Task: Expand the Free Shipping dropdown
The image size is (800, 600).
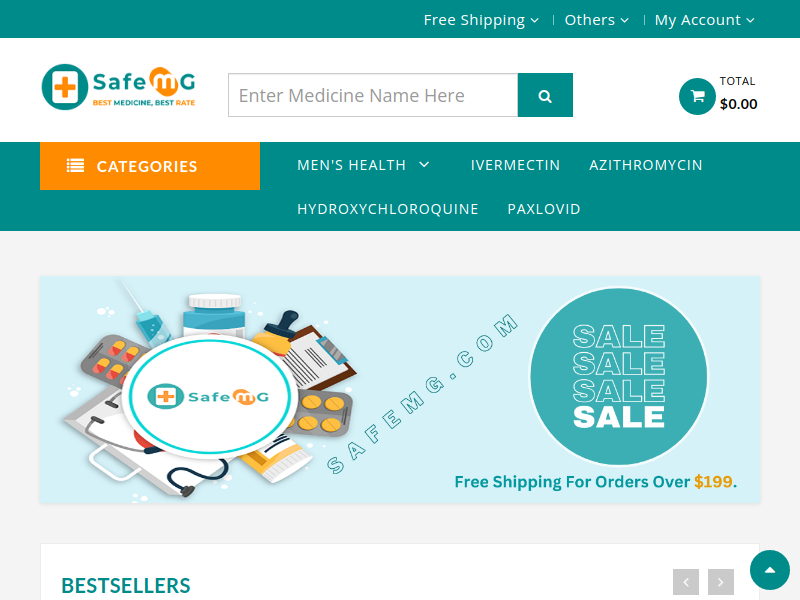Action: coord(481,20)
